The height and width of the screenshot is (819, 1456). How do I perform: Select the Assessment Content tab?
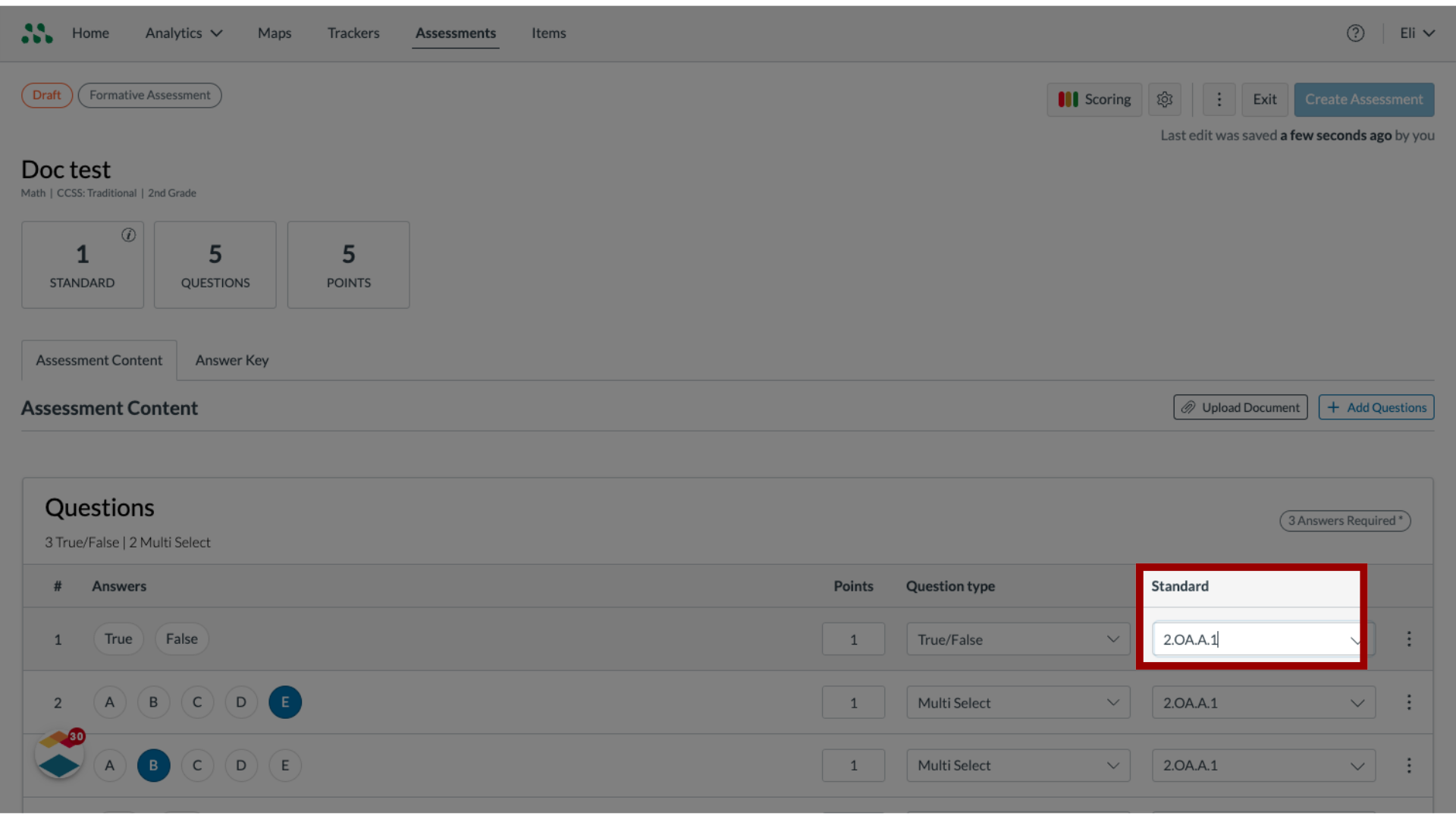click(x=99, y=360)
